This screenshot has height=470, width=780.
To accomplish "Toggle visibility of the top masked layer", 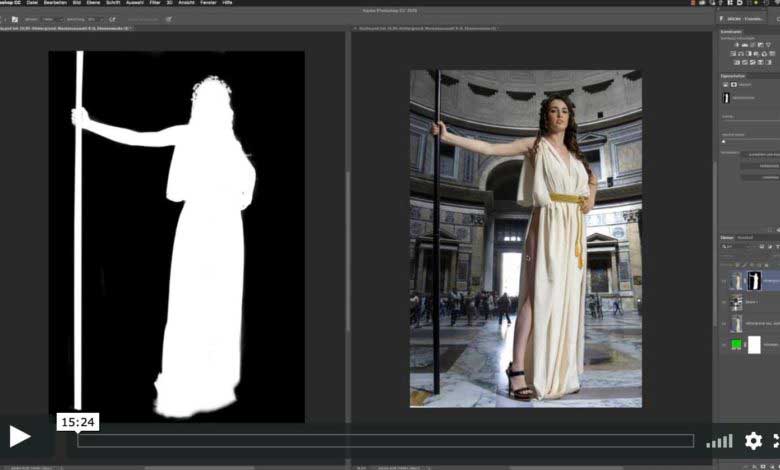I will pos(723,282).
